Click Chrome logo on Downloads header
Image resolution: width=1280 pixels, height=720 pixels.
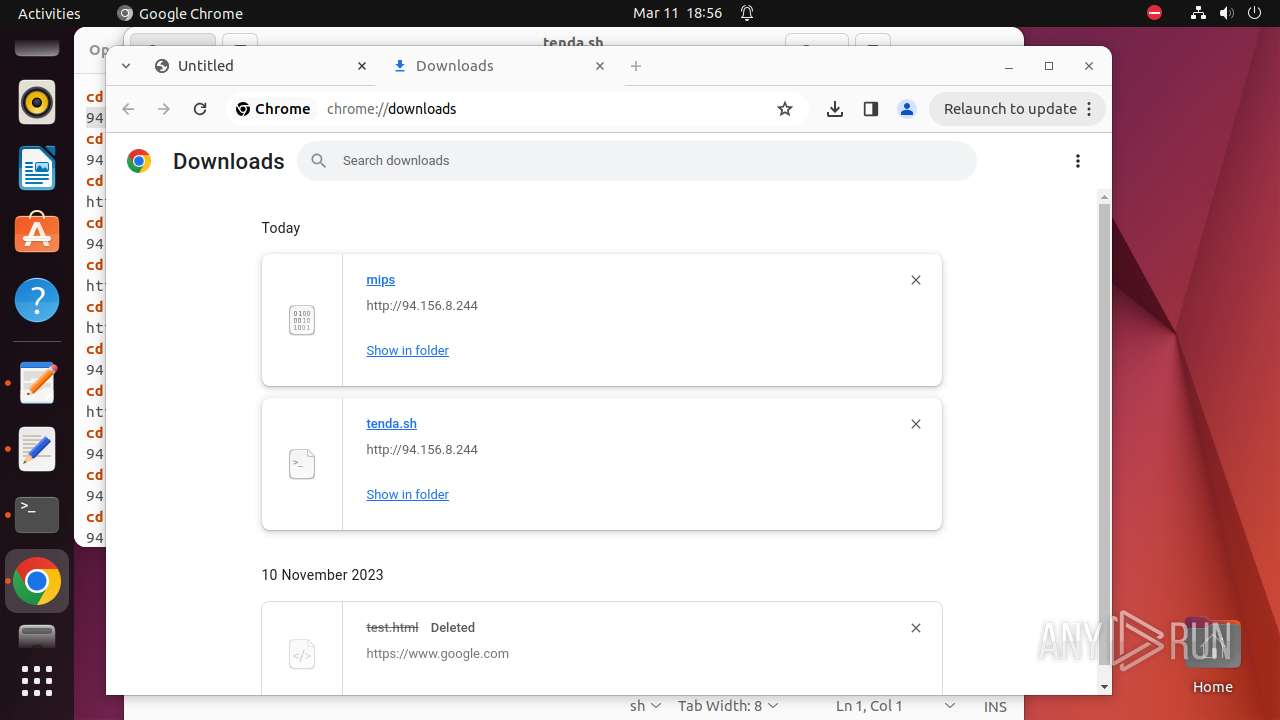[x=139, y=161]
